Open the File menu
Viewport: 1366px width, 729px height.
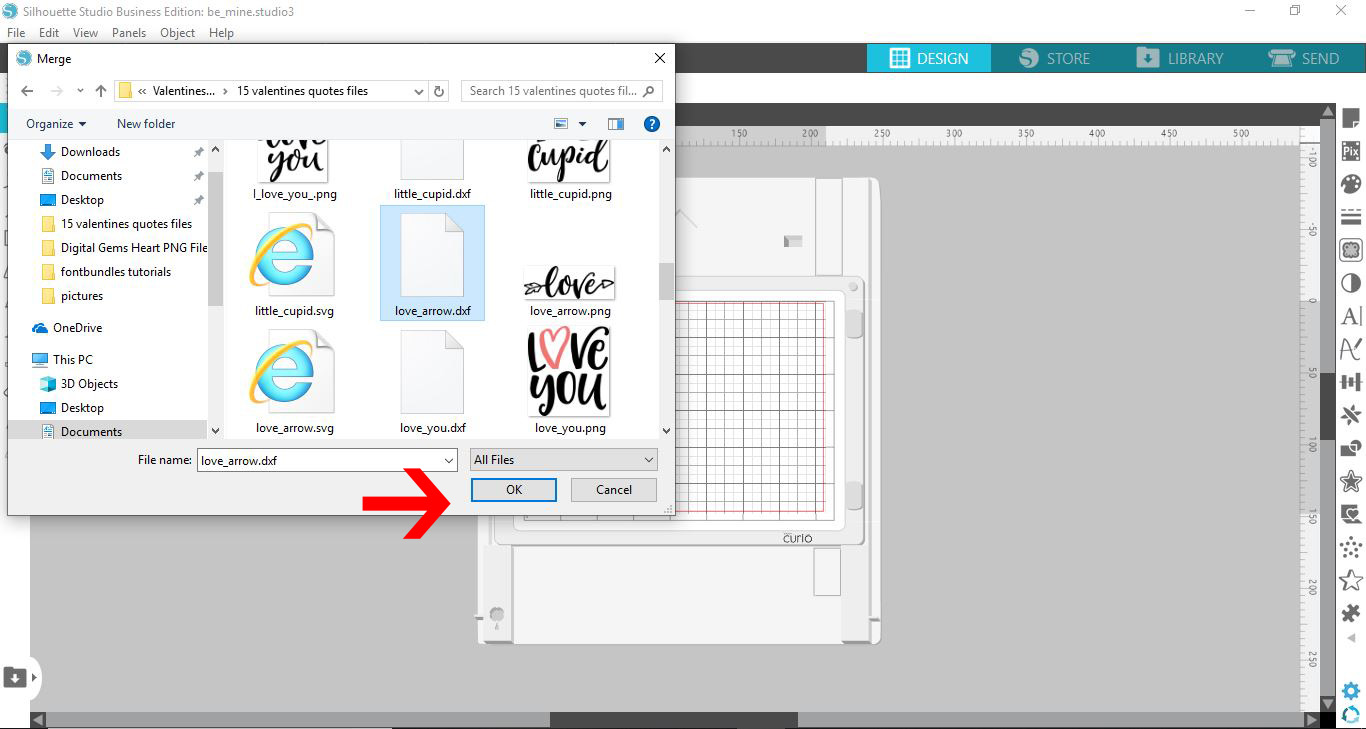[x=16, y=33]
